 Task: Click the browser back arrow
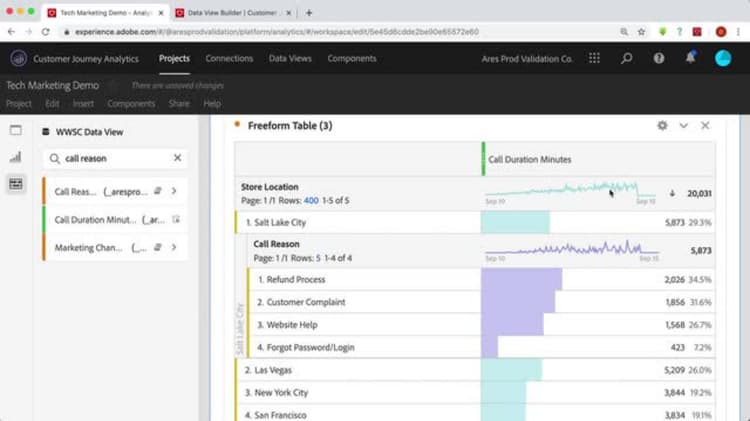(11, 32)
